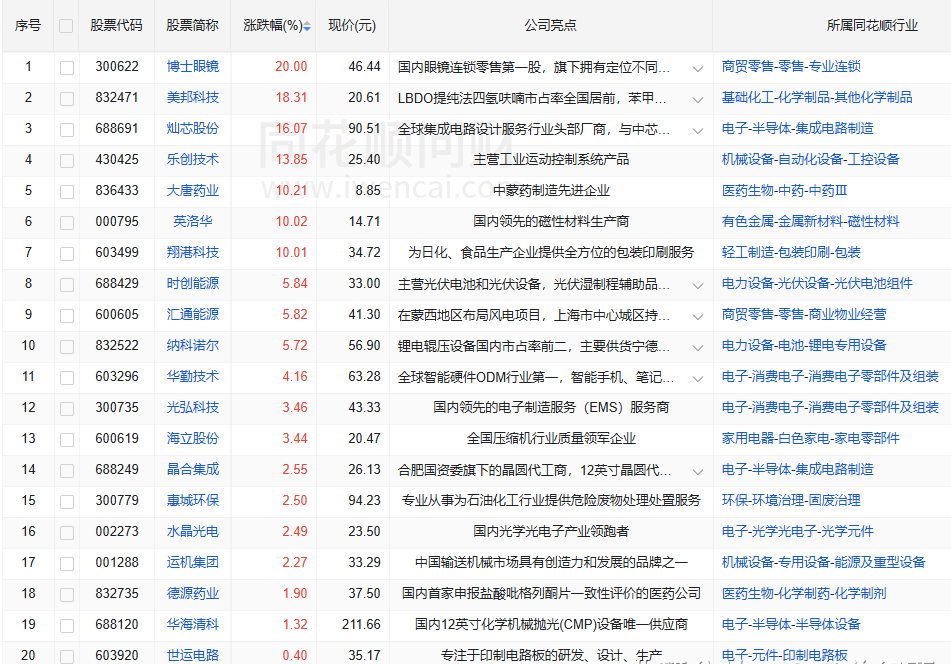Check the box for 300622 博士眼镜
951x664 pixels.
(x=67, y=68)
